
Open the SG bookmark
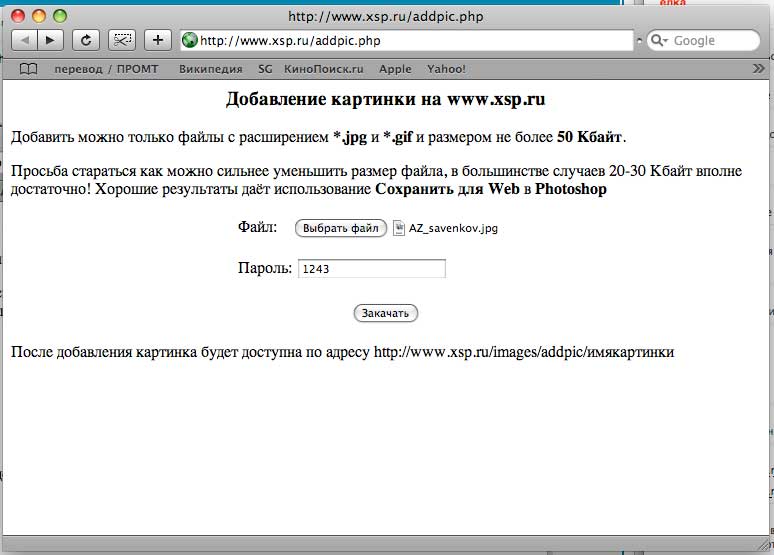pyautogui.click(x=265, y=69)
